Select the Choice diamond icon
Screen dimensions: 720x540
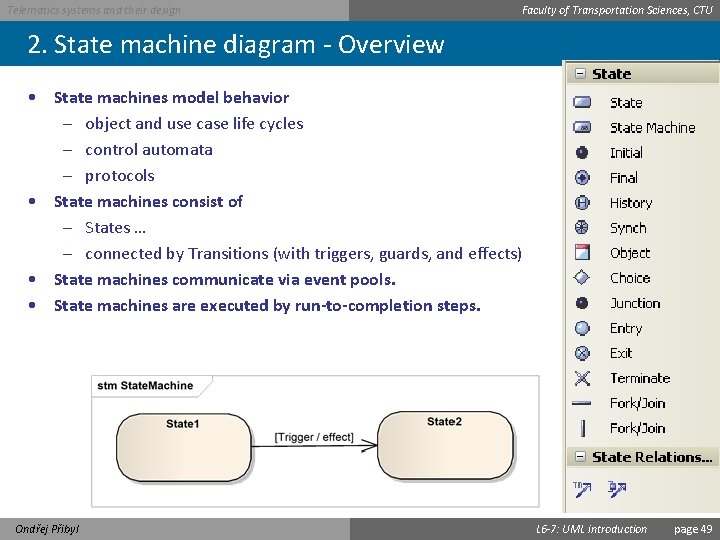(x=582, y=277)
